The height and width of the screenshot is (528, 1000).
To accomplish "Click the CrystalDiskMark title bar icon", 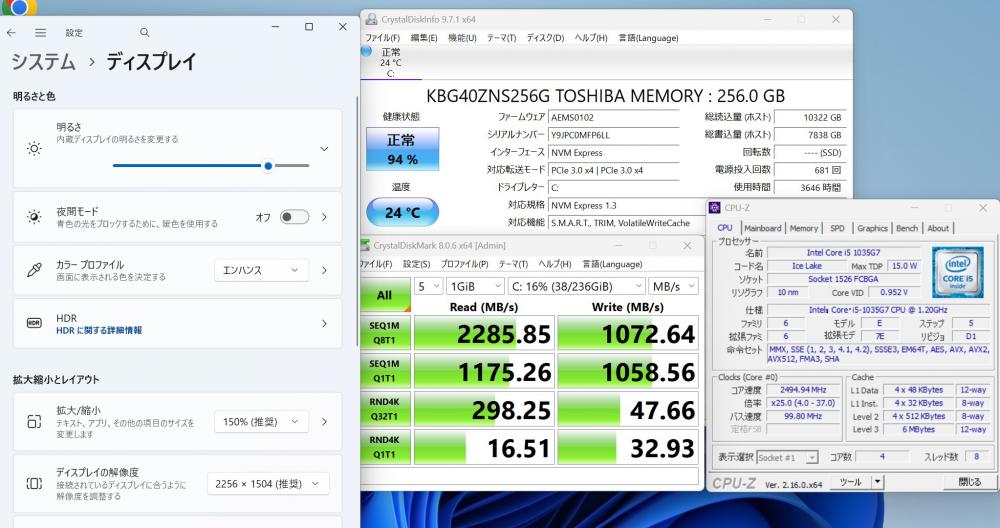I will pos(365,245).
